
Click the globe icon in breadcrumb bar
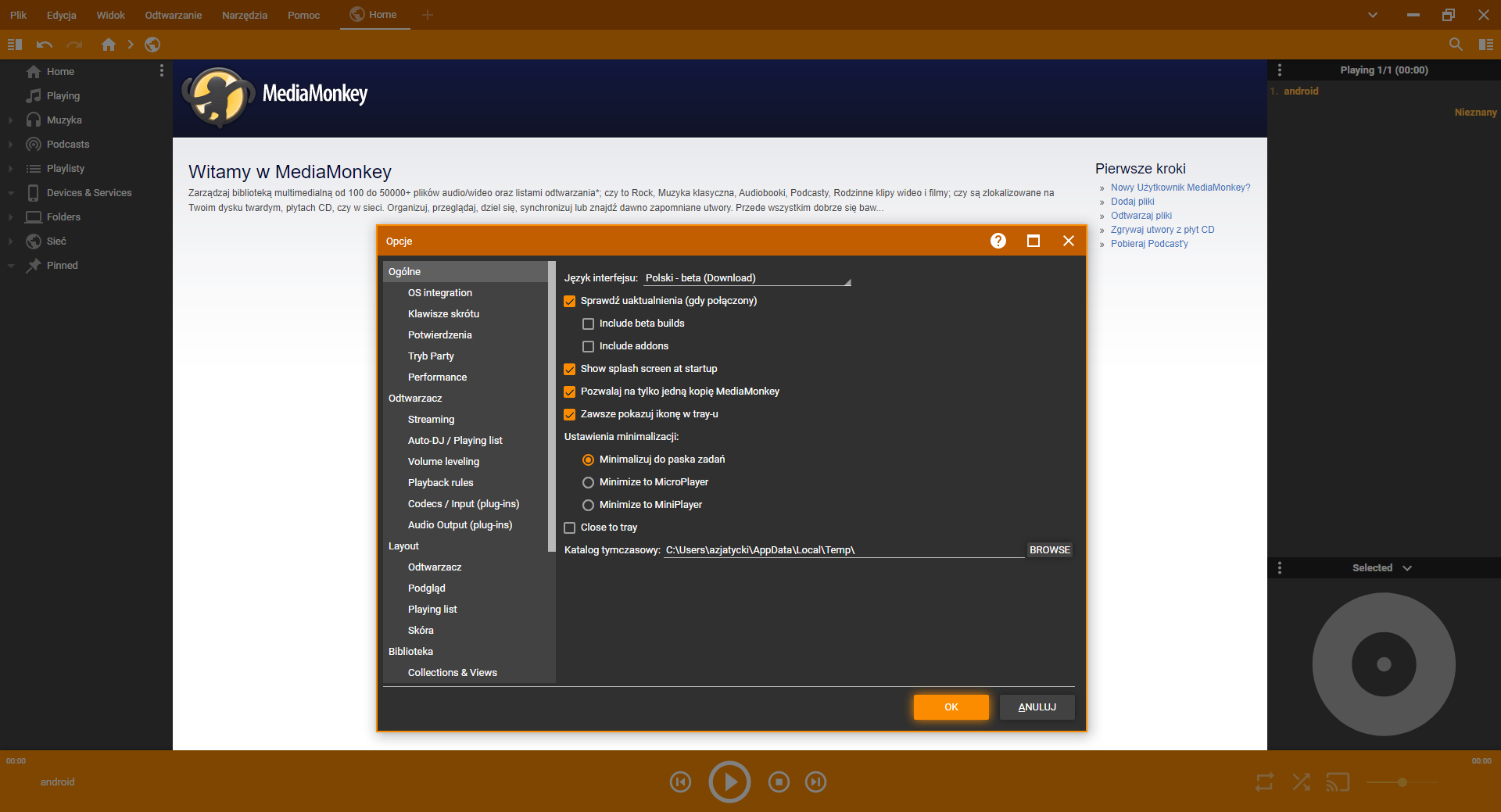[152, 45]
